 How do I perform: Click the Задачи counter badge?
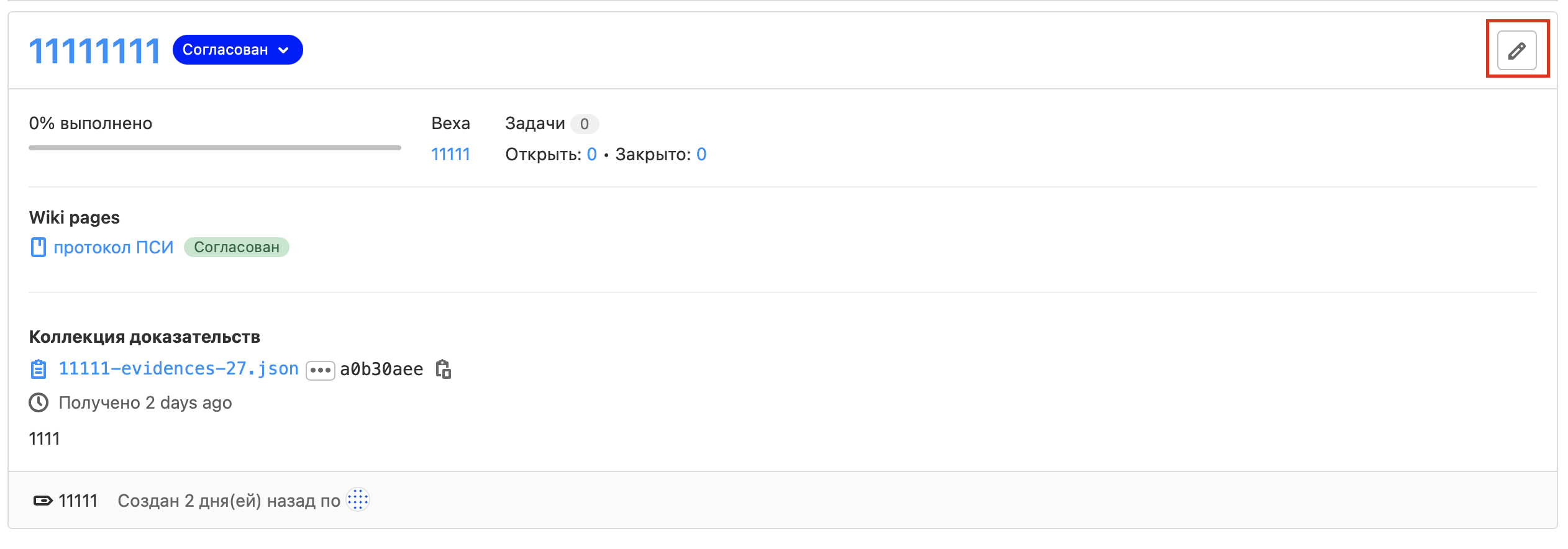point(584,124)
